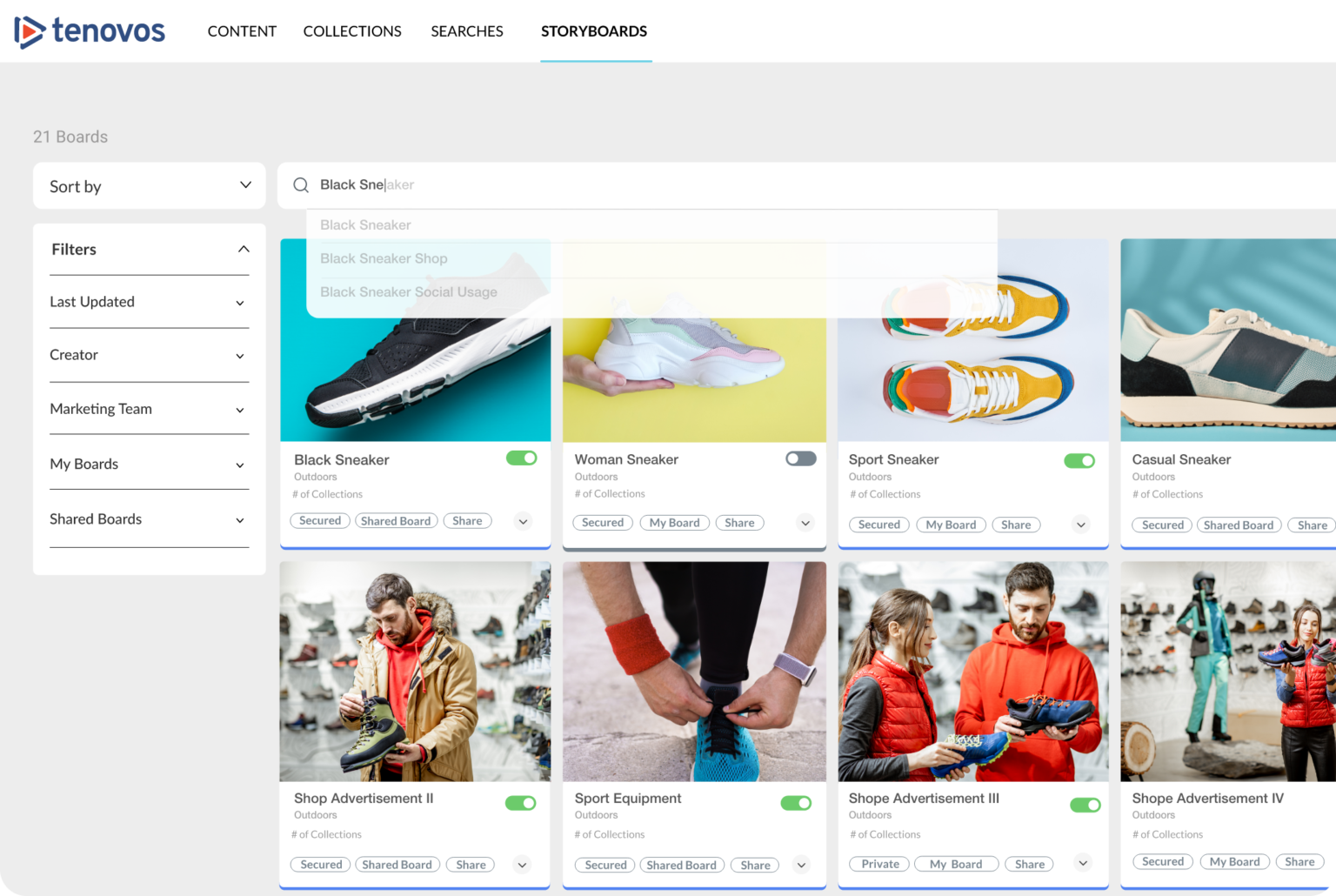Open the Sort by dropdown
This screenshot has width=1336, height=896.
click(x=150, y=186)
